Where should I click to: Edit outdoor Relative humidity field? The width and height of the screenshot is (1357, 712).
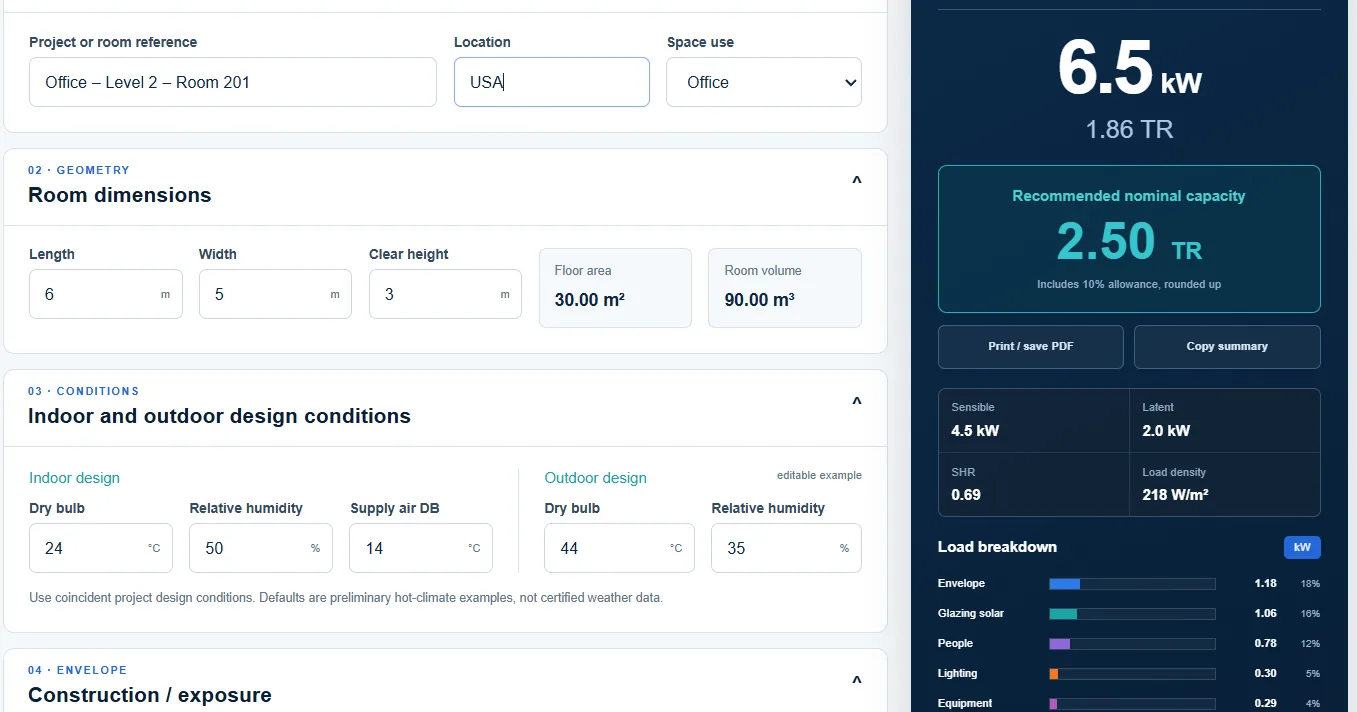(x=786, y=548)
